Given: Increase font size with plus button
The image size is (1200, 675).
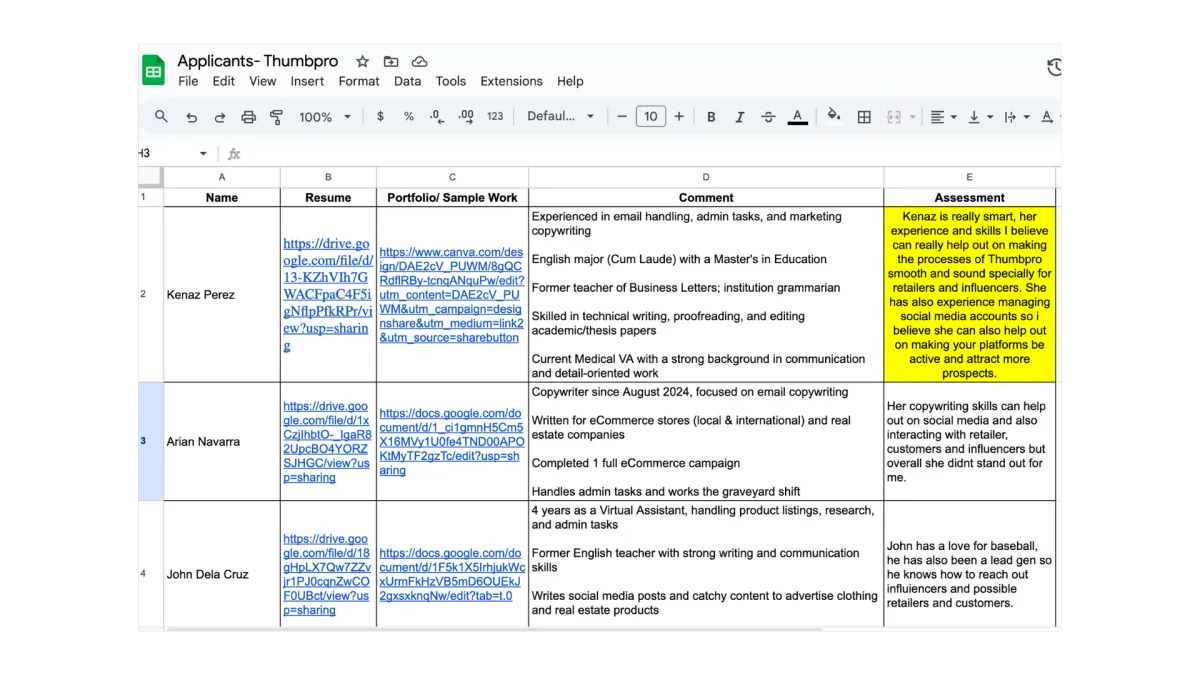Looking at the screenshot, I should [x=679, y=117].
